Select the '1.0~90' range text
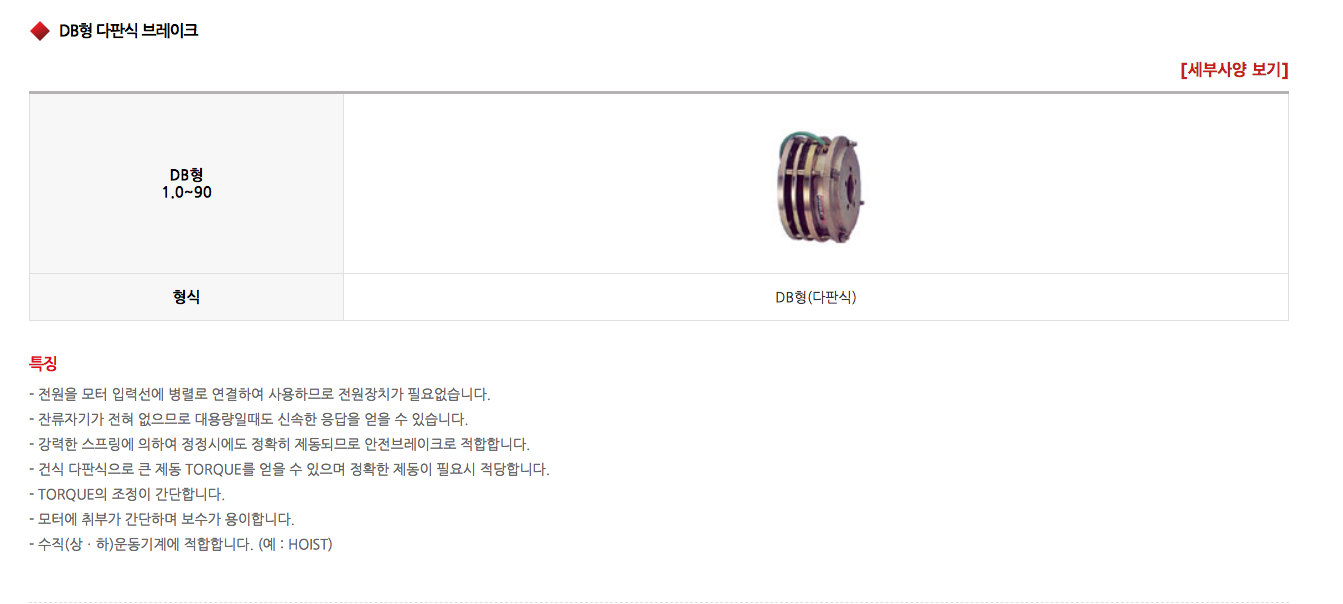1343x604 pixels. click(x=186, y=193)
